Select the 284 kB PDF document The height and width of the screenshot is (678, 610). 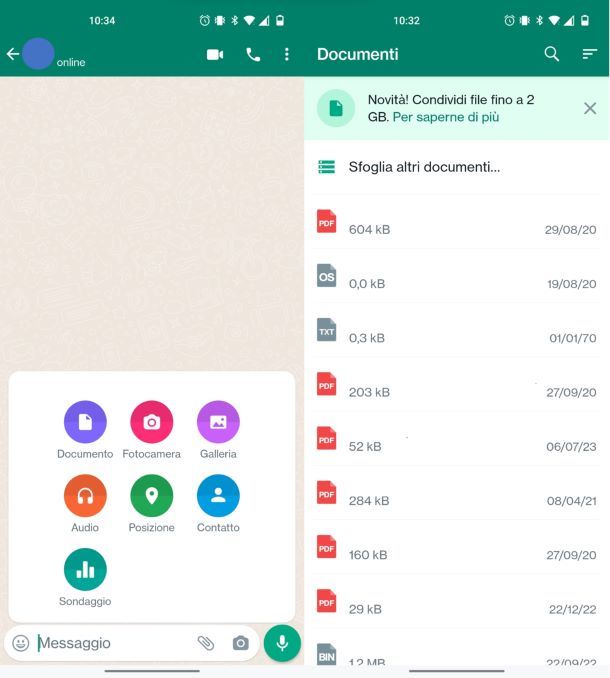(457, 494)
